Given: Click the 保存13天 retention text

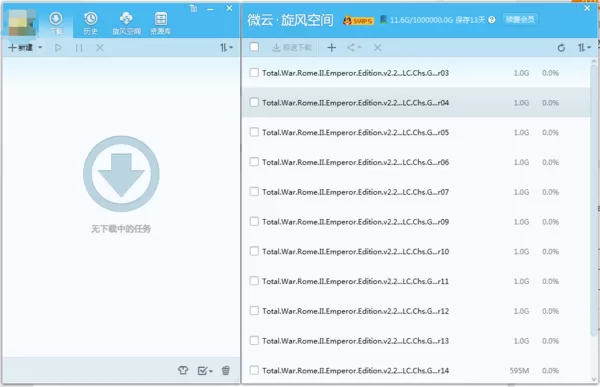Looking at the screenshot, I should pyautogui.click(x=470, y=20).
